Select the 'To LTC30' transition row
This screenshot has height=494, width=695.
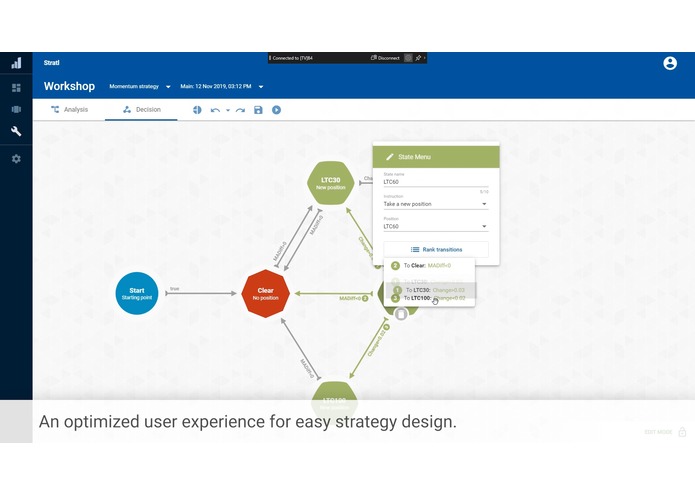click(431, 290)
